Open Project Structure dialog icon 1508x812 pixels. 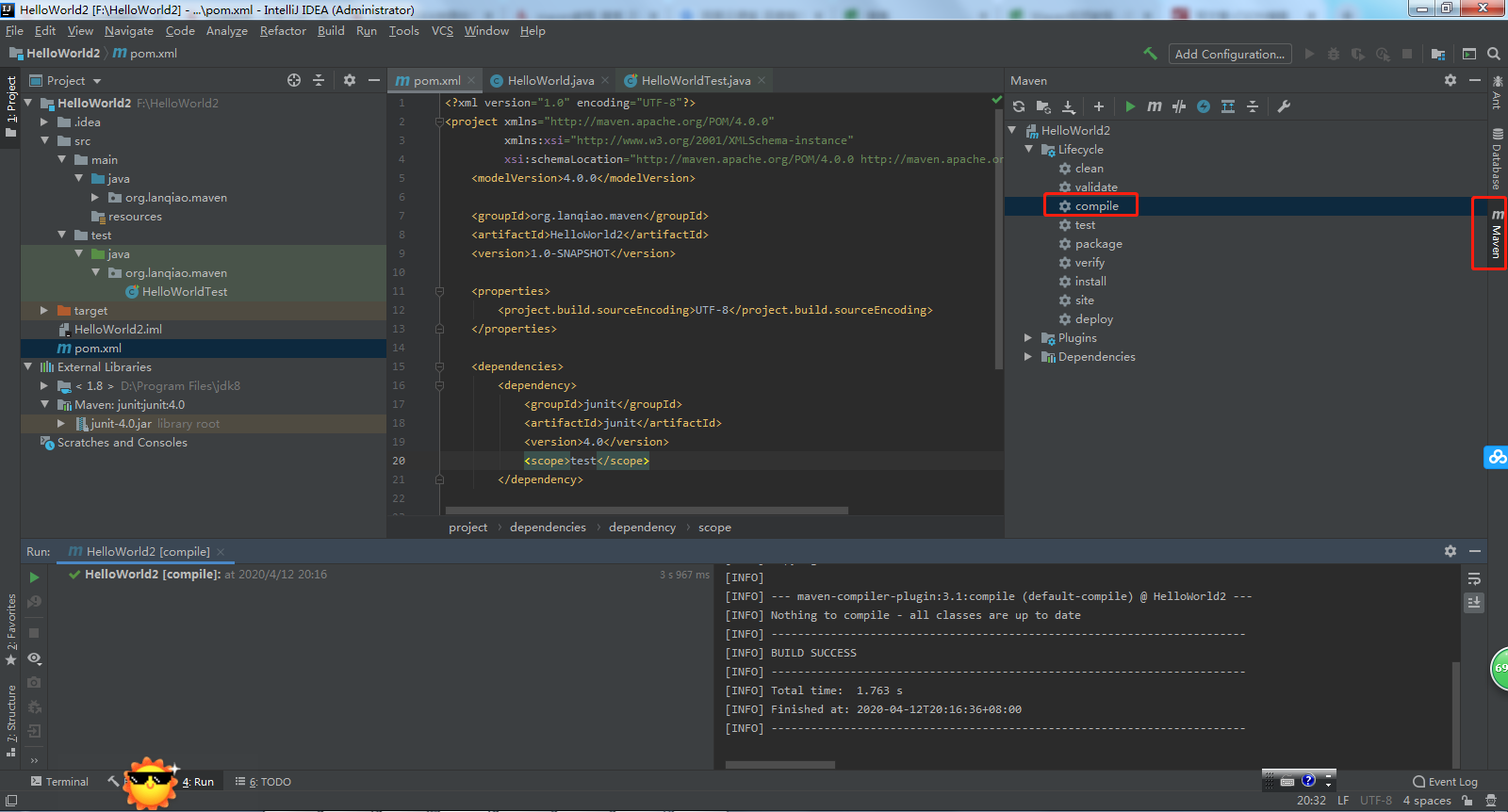coord(1437,54)
